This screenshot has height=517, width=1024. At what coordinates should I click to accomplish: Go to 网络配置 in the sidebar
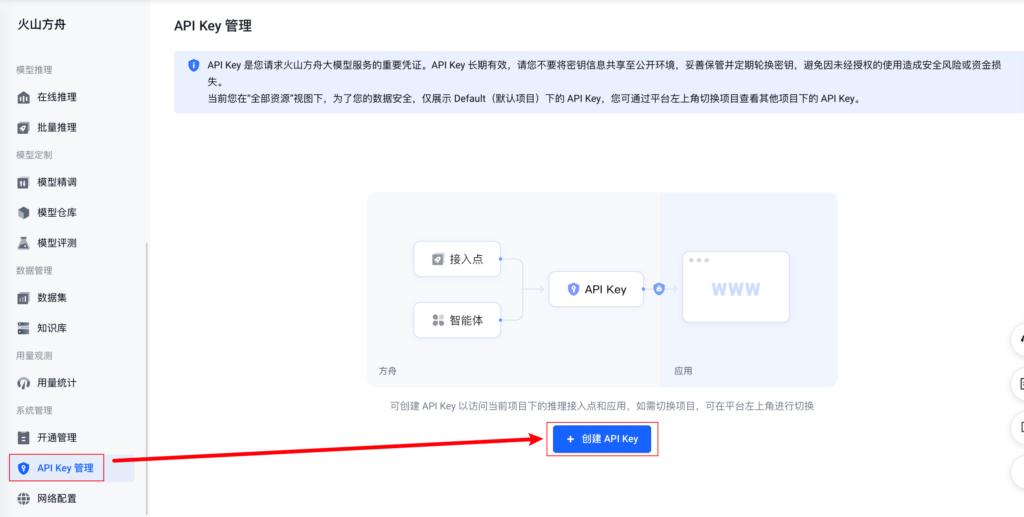(x=56, y=498)
